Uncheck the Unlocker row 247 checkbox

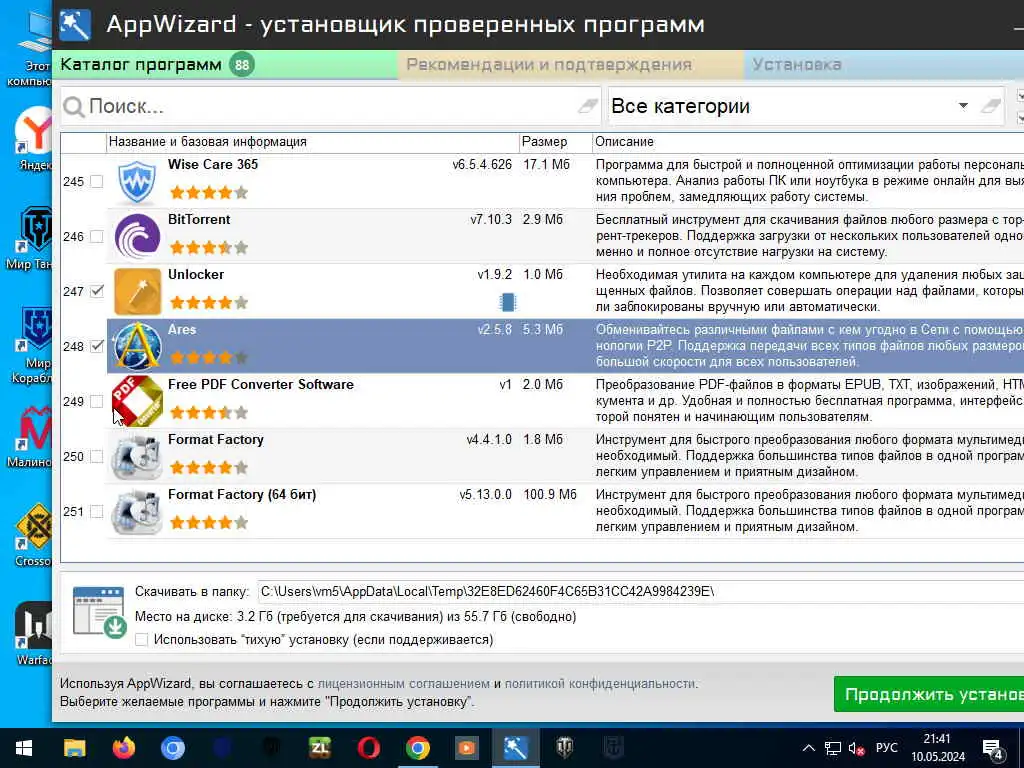click(x=97, y=291)
